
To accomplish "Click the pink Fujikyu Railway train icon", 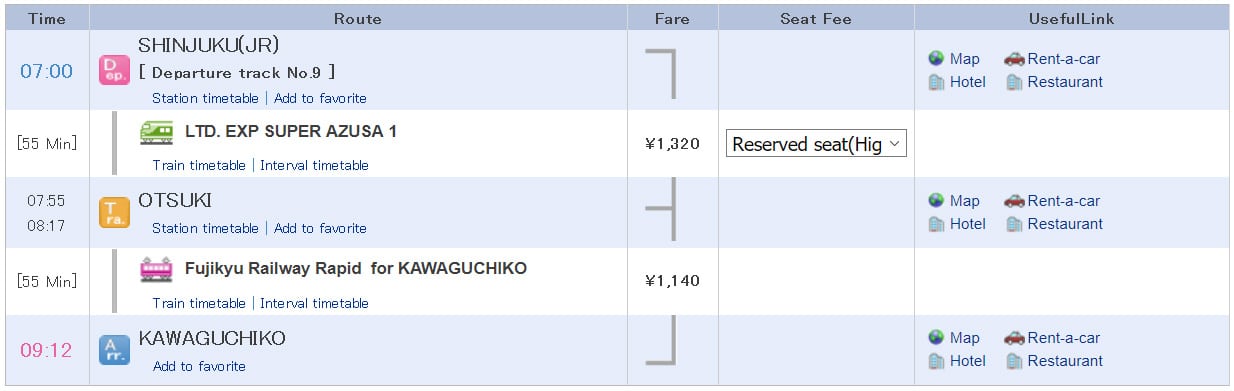I will coord(157,269).
